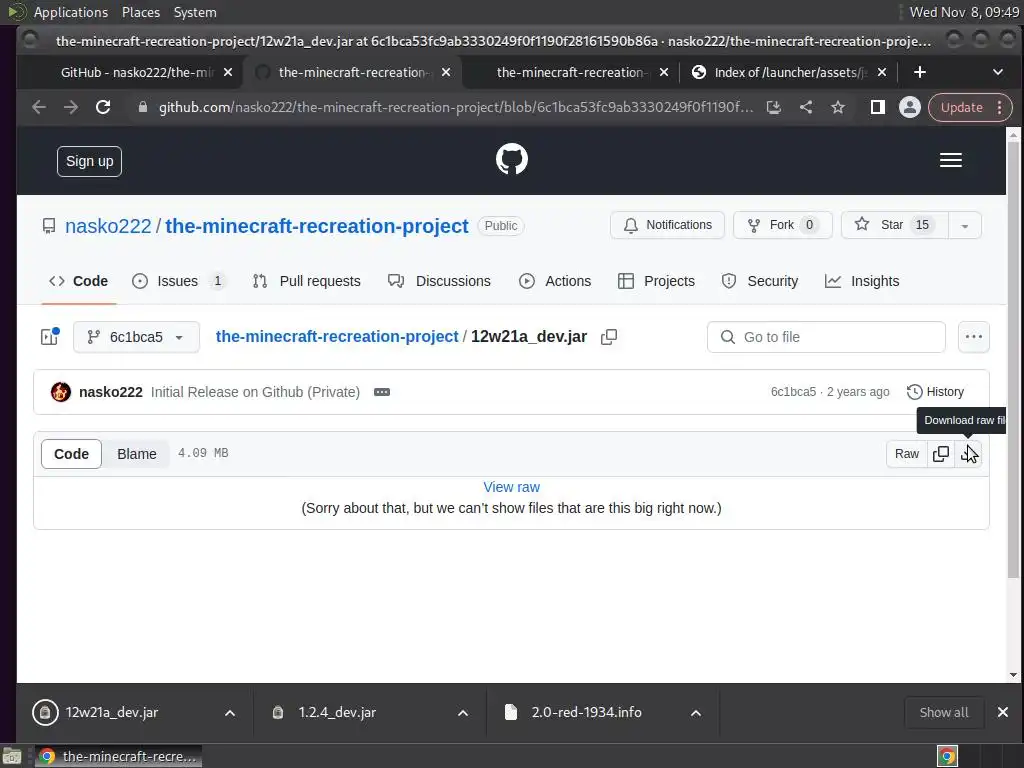Expand the commit message details ellipsis
Viewport: 1024px width, 768px height.
click(x=382, y=392)
